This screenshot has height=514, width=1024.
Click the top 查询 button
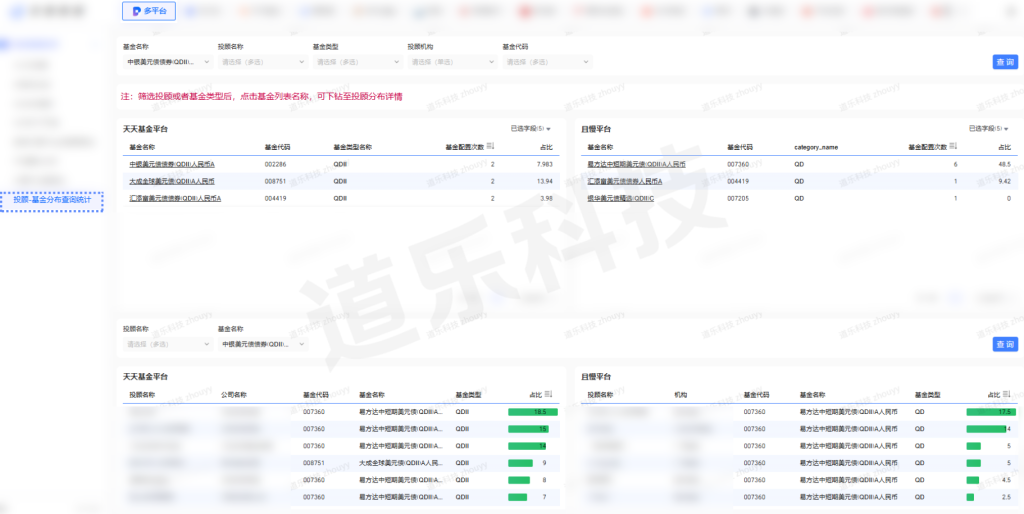click(1004, 62)
